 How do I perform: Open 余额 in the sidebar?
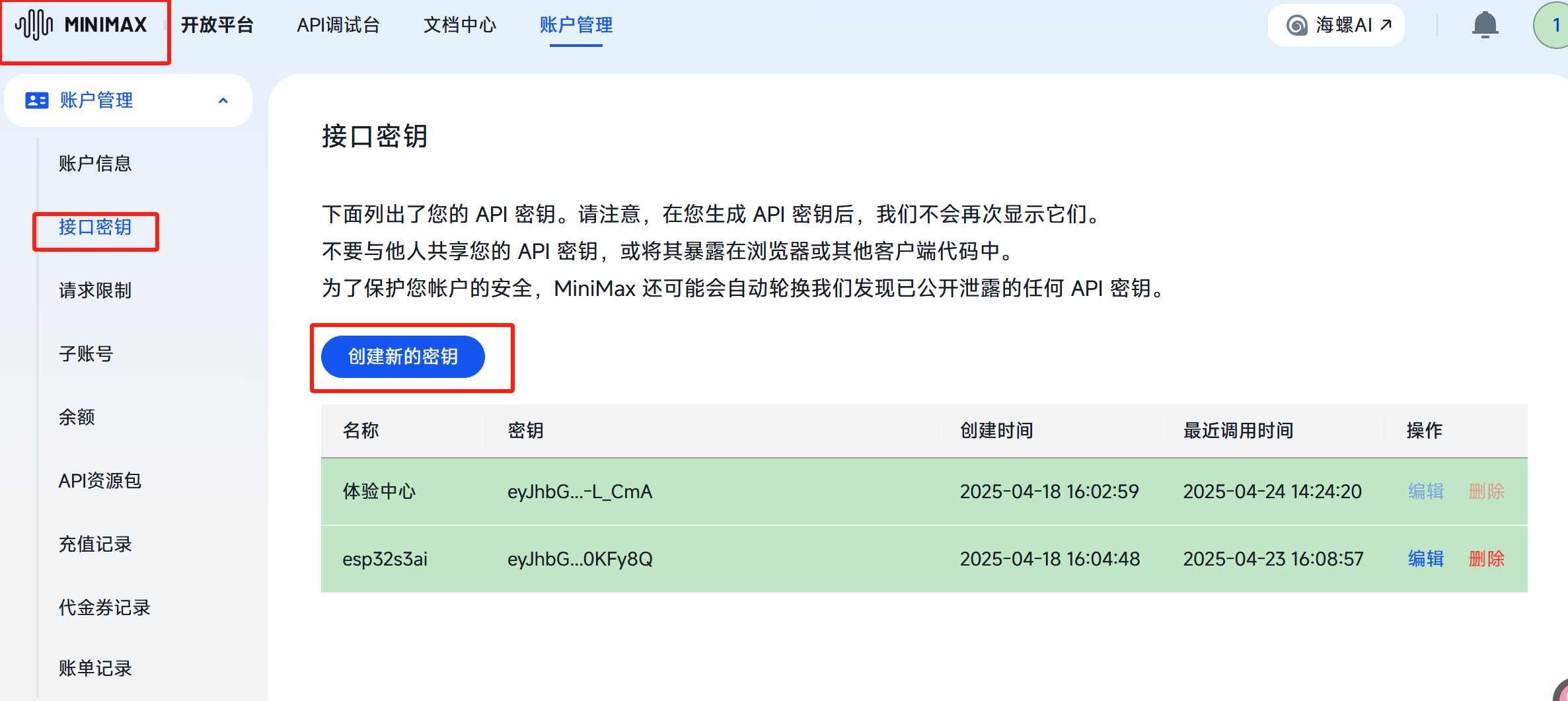pyautogui.click(x=77, y=417)
